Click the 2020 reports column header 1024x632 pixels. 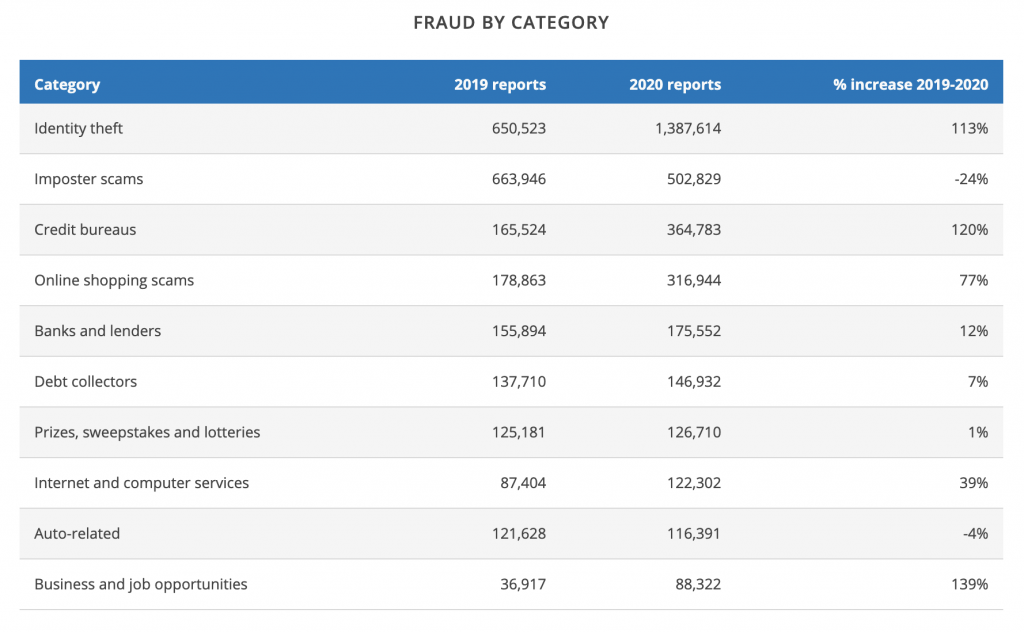coord(675,84)
